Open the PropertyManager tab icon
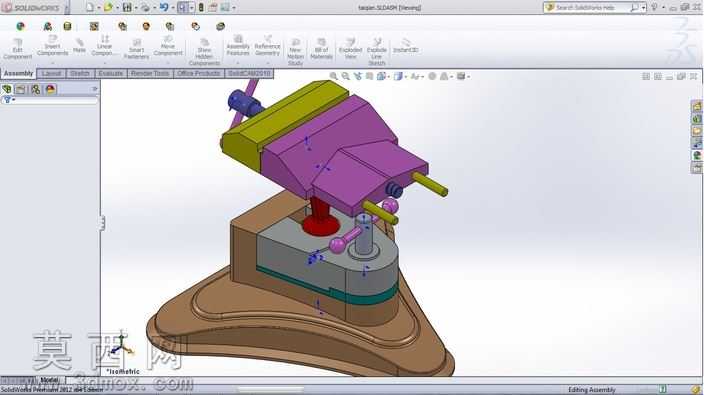Image resolution: width=704 pixels, height=395 pixels. pos(21,89)
